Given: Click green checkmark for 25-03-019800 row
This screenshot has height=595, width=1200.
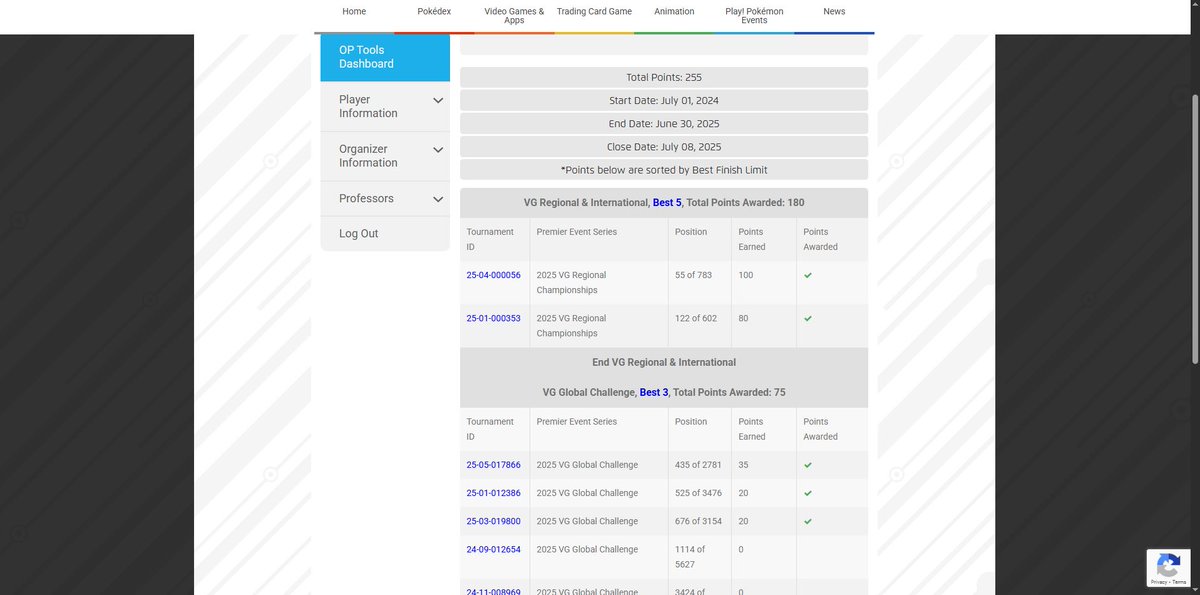Looking at the screenshot, I should 808,521.
